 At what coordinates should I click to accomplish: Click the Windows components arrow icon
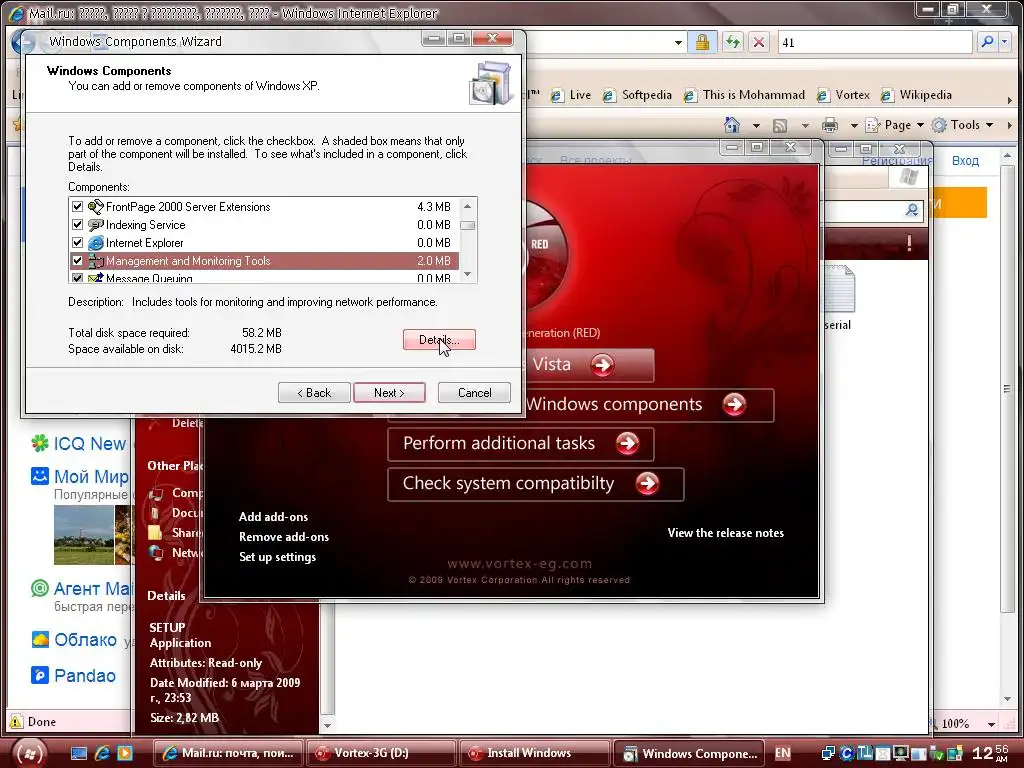point(734,404)
